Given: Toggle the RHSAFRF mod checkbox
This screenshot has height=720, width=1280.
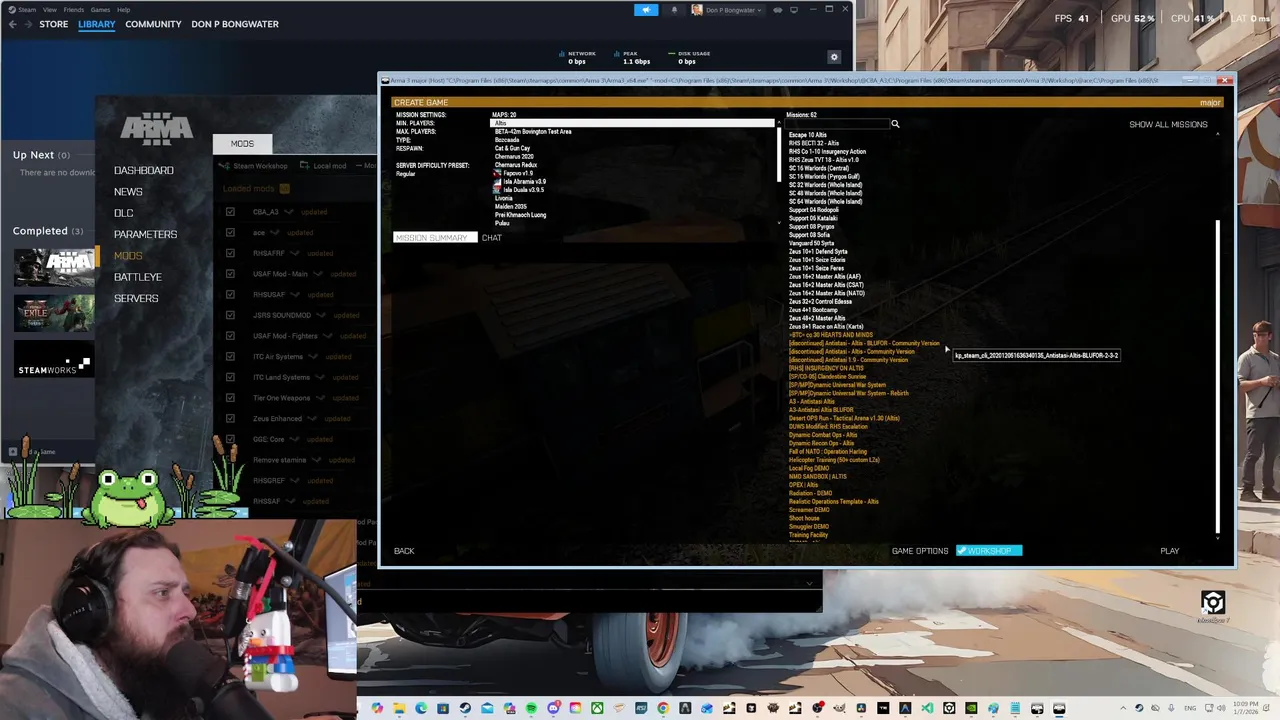Looking at the screenshot, I should pyautogui.click(x=230, y=253).
